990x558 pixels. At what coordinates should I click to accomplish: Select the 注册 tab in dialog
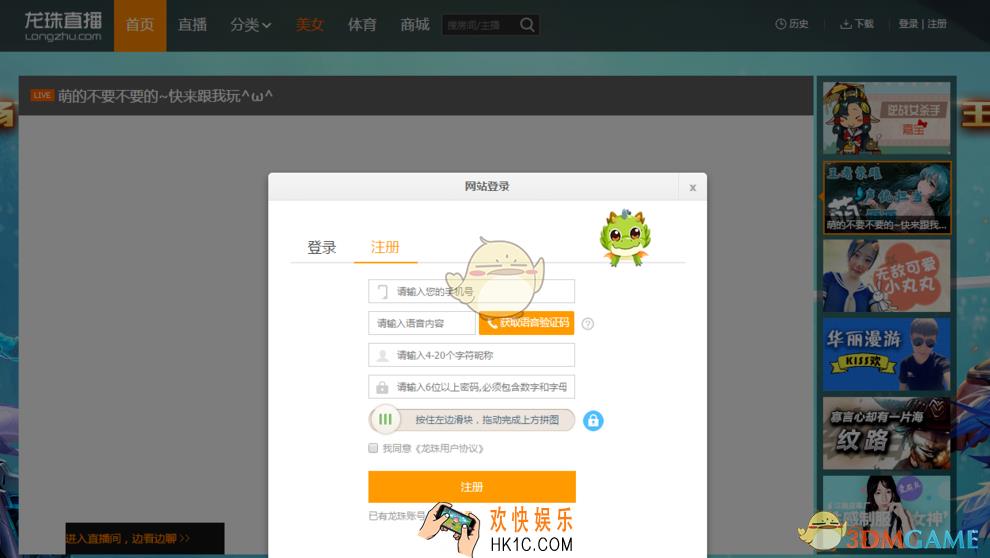click(385, 247)
